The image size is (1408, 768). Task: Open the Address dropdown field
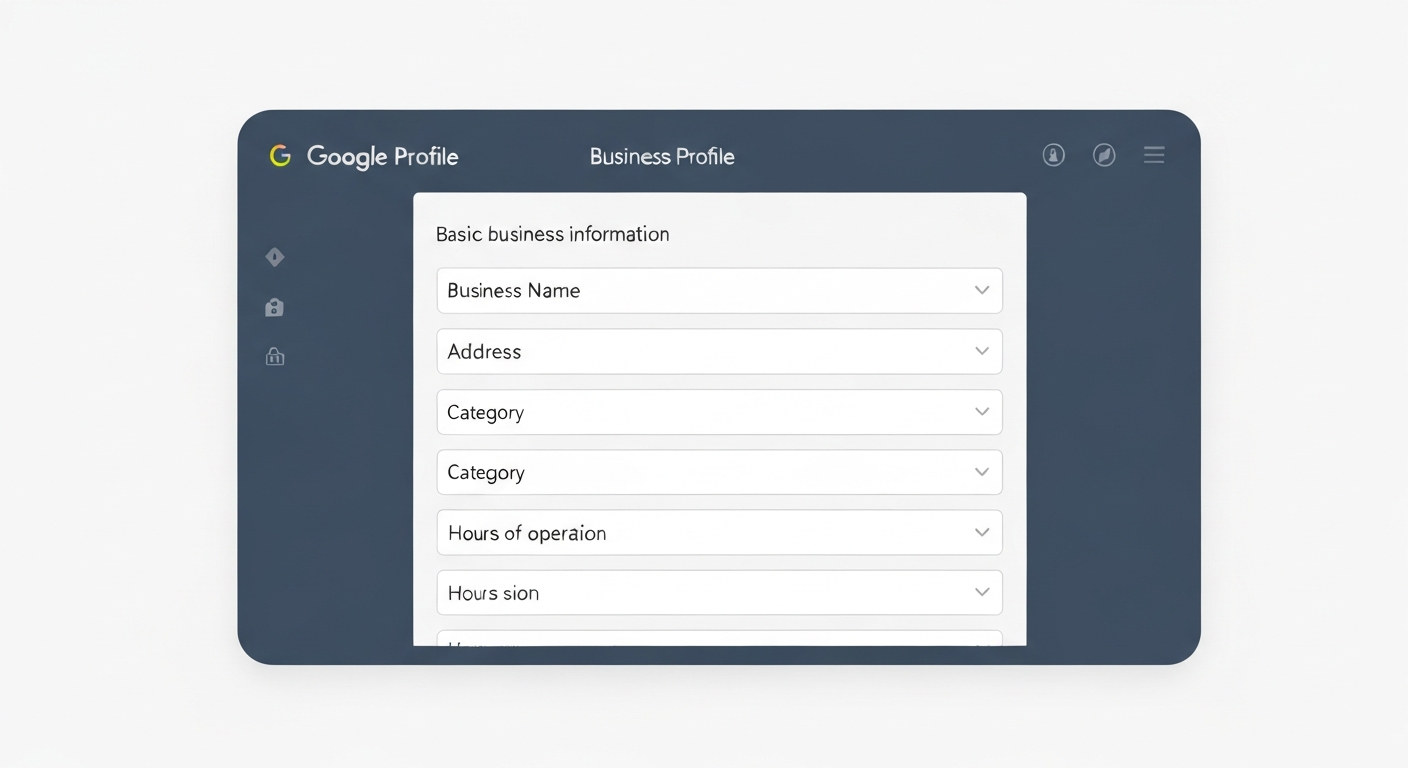click(x=719, y=352)
